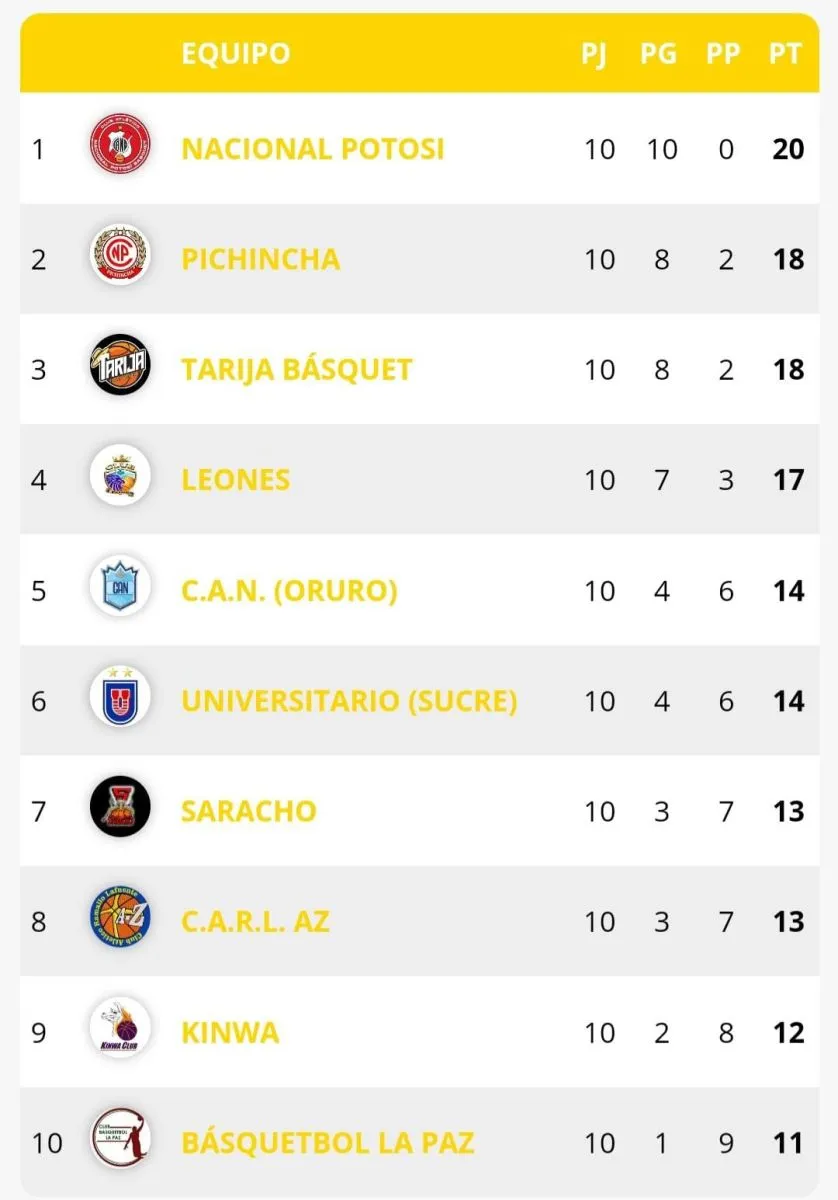Viewport: 838px width, 1200px height.
Task: Click the C.A.R.L. AZ basketball logo
Action: [120, 921]
